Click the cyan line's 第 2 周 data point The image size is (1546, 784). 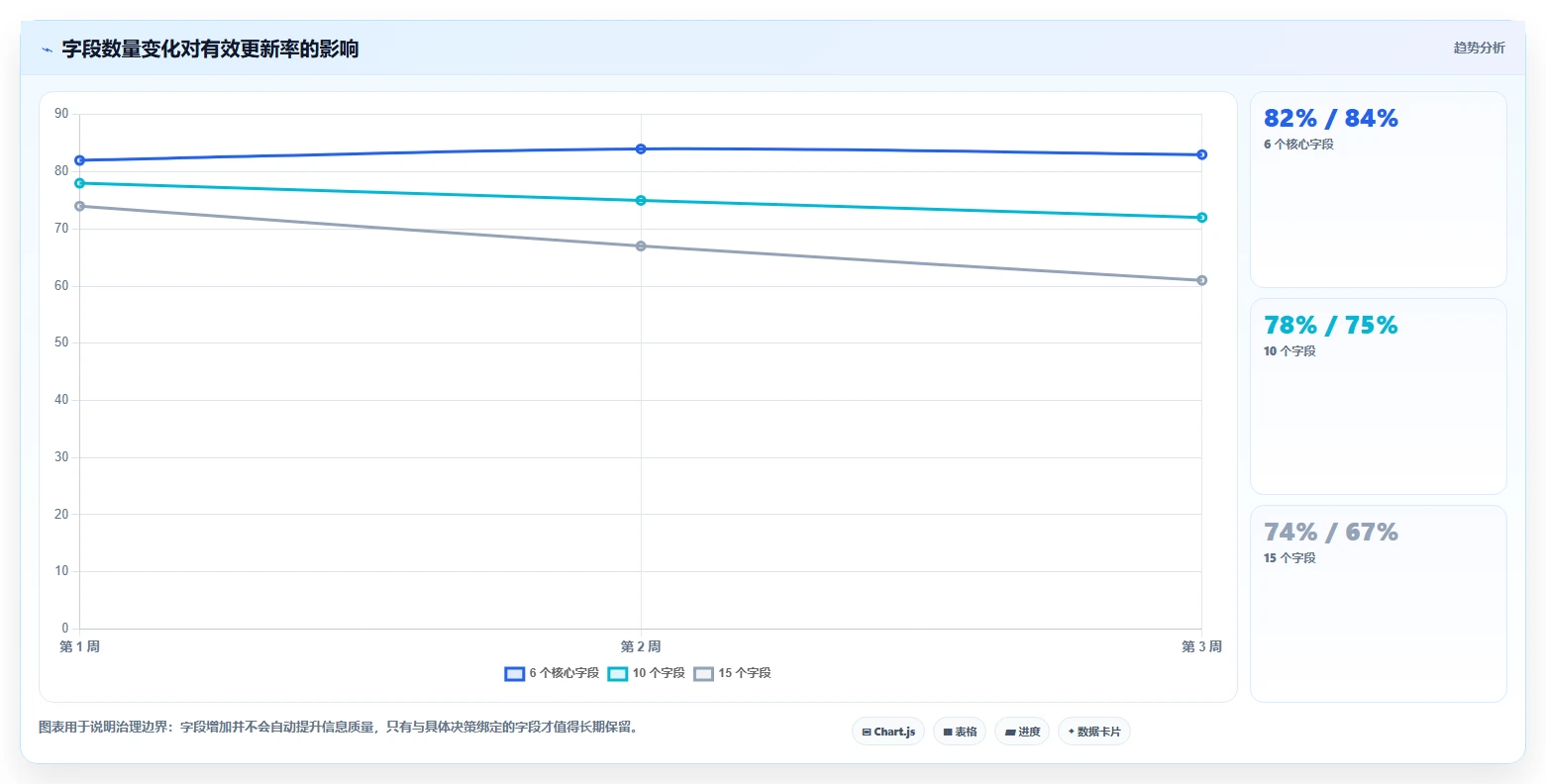[x=641, y=200]
